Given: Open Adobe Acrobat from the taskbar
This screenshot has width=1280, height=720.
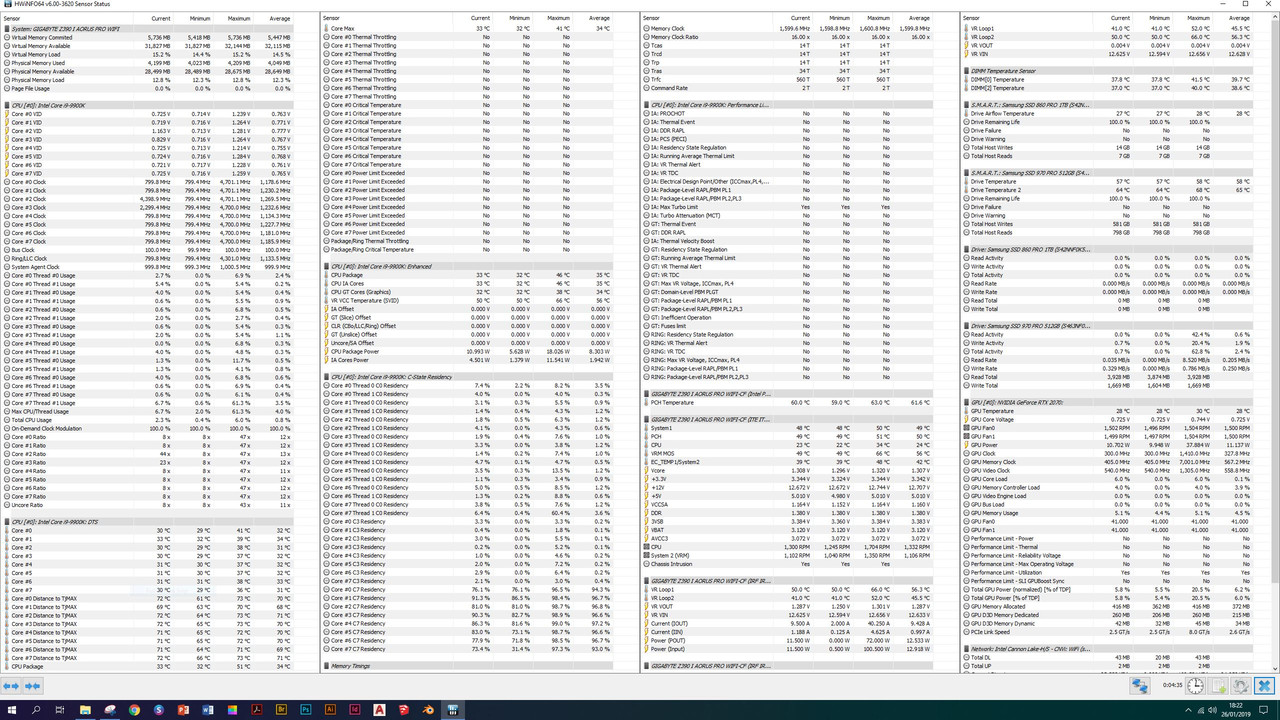Looking at the screenshot, I should [257, 710].
